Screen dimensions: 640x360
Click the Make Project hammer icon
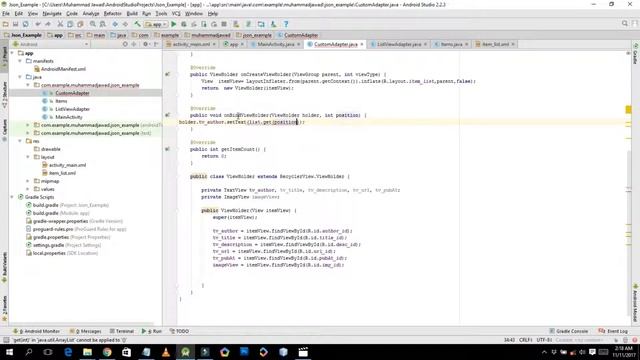click(138, 24)
